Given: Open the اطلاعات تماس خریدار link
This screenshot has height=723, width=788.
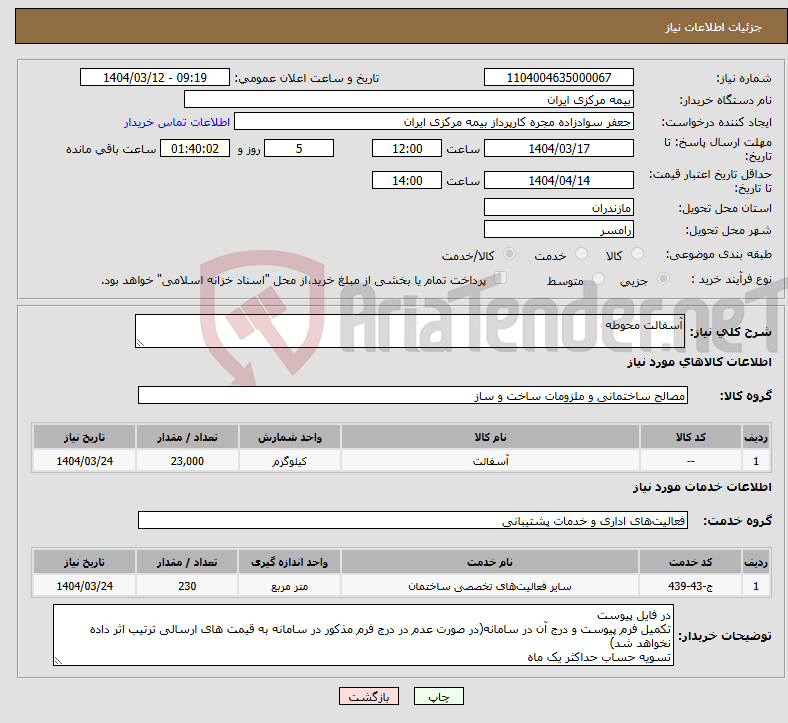Looking at the screenshot, I should [x=177, y=122].
